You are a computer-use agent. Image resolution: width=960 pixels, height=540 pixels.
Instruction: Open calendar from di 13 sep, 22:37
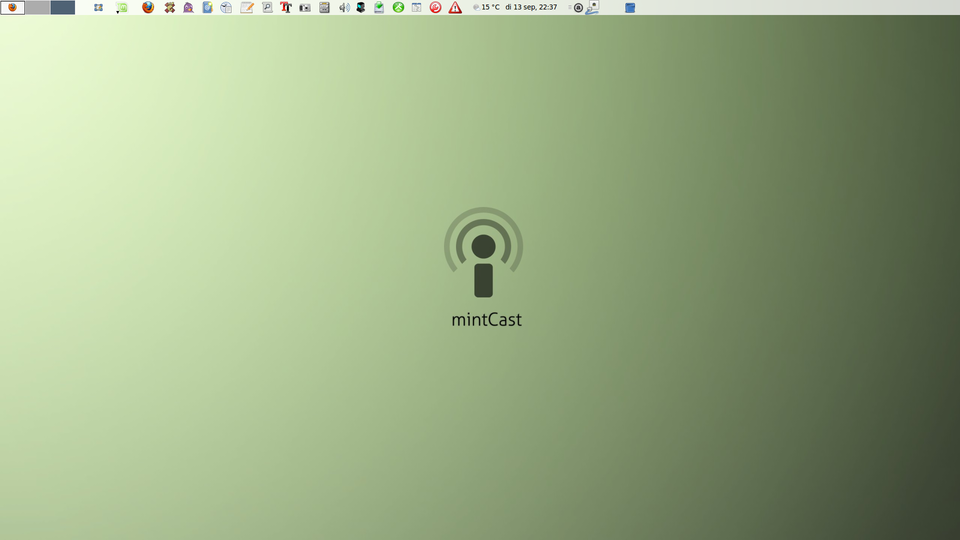(x=531, y=7)
